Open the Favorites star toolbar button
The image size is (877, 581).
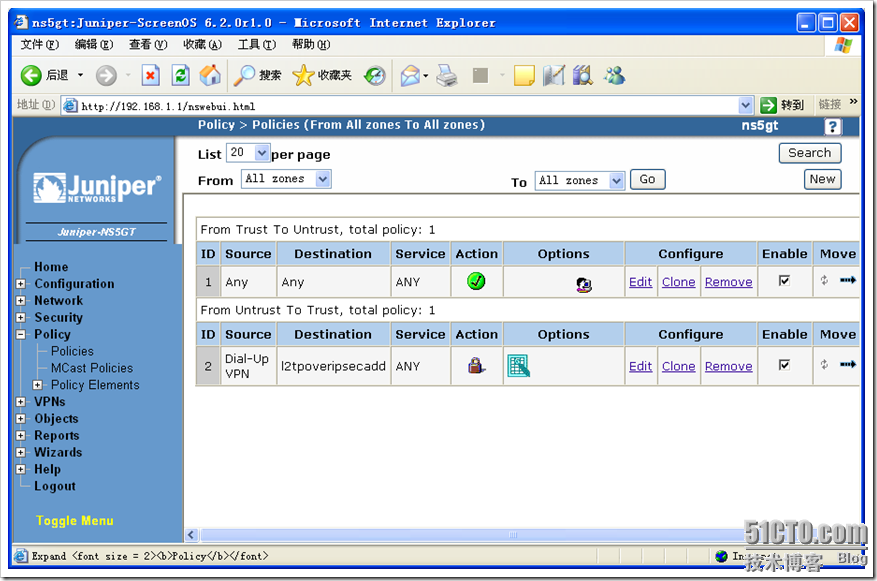322,75
